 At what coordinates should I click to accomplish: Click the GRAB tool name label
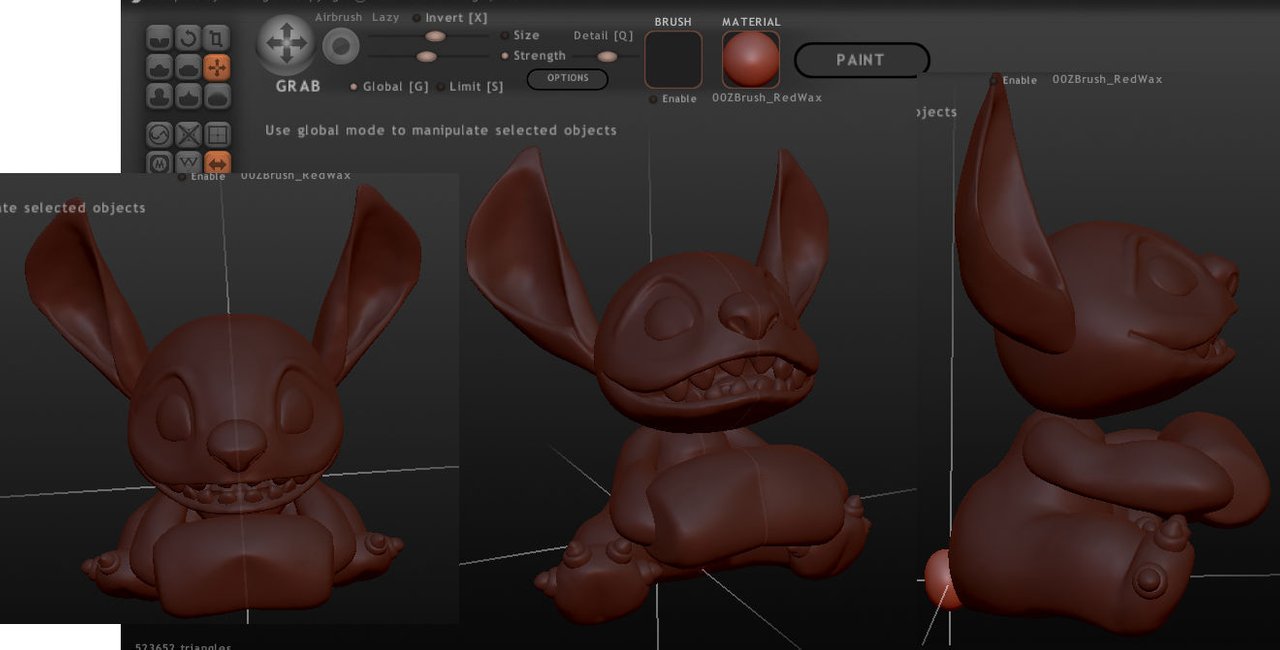click(298, 86)
